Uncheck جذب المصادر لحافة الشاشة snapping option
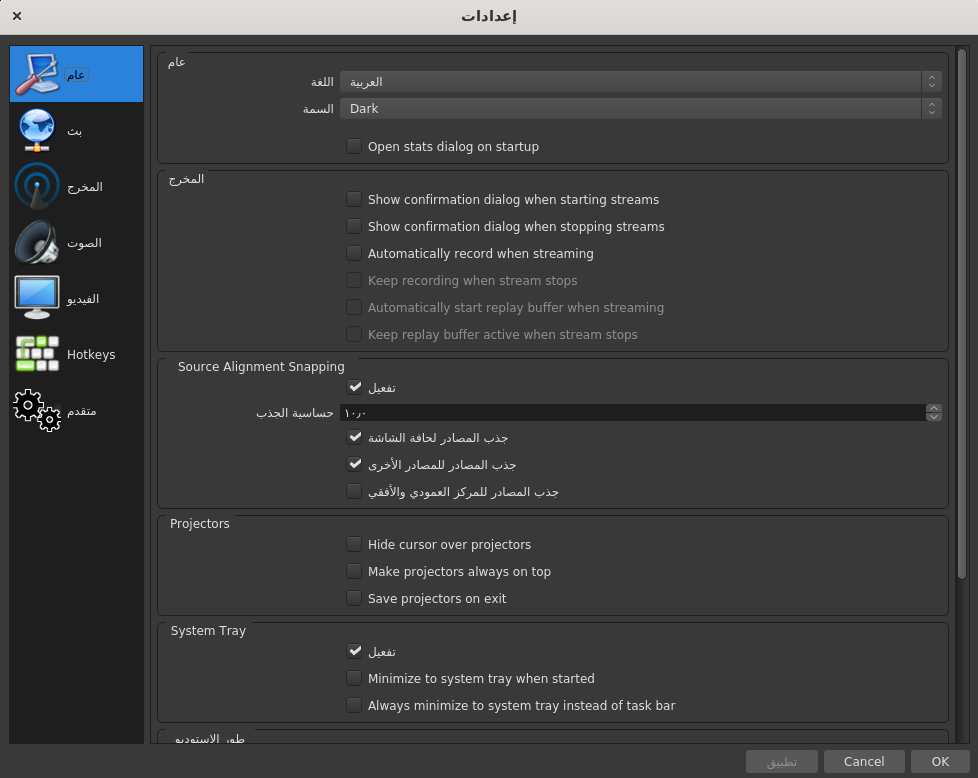 (354, 437)
